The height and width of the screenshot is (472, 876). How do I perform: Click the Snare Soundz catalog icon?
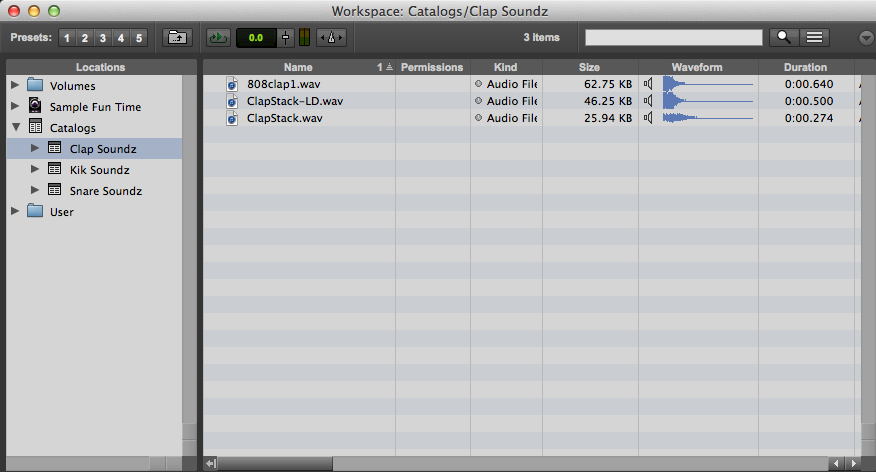(54, 190)
